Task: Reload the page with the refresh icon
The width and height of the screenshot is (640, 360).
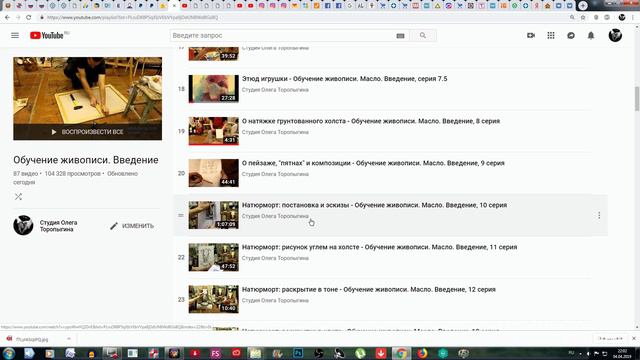Action: [29, 18]
